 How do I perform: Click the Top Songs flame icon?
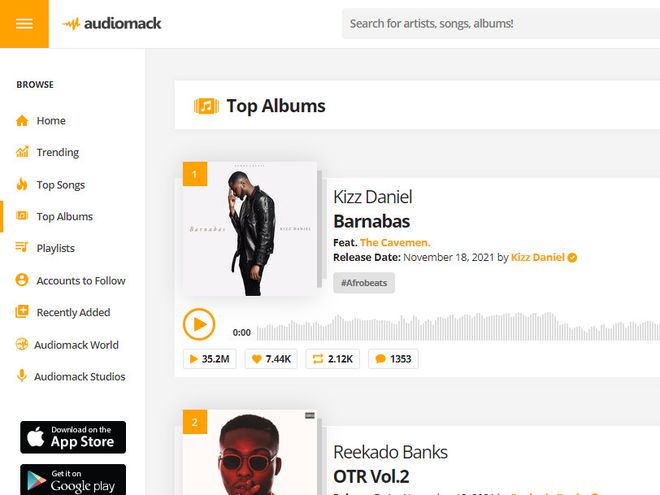pos(22,184)
